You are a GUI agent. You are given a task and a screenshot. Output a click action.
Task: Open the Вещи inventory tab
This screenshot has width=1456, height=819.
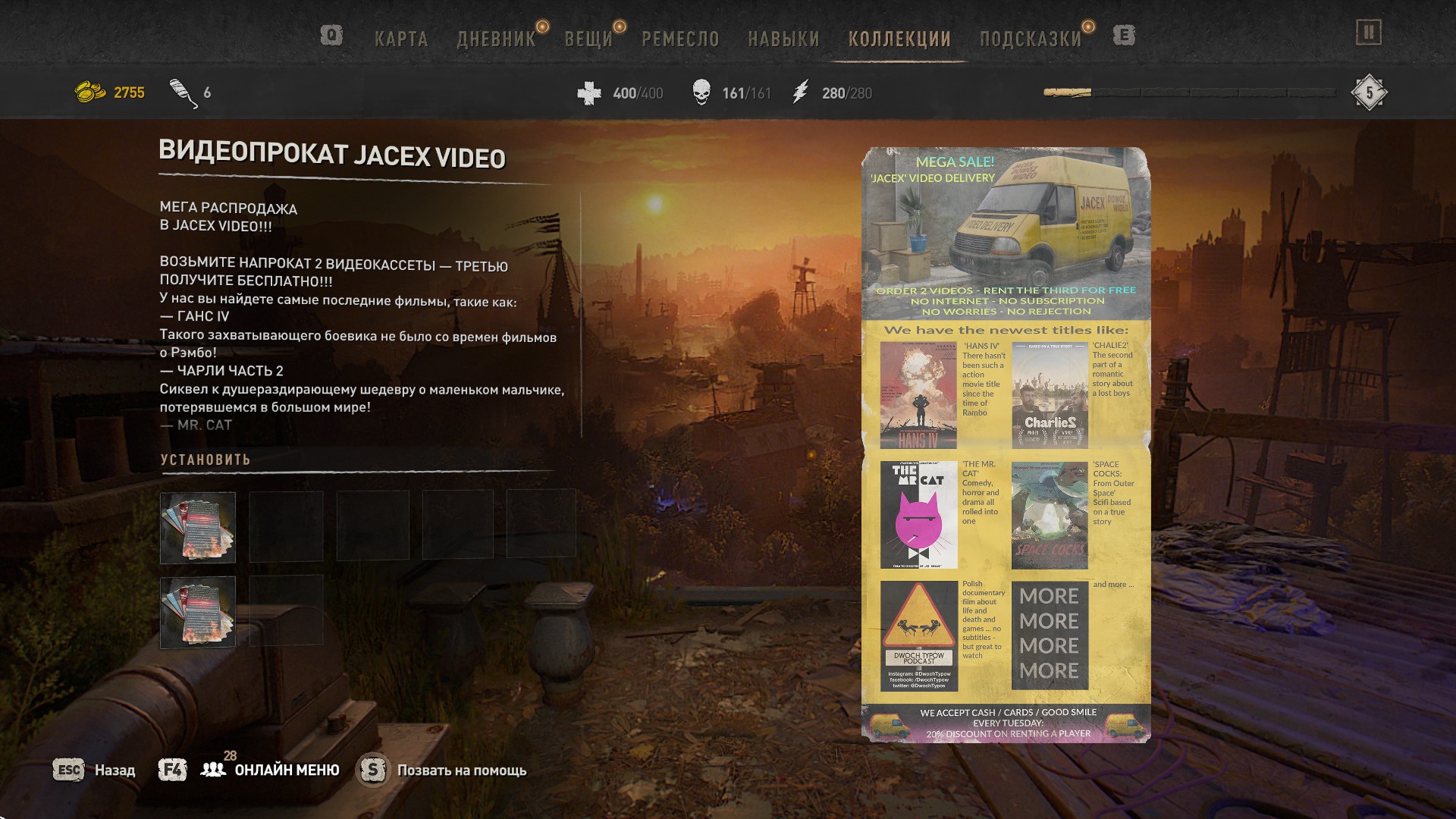[588, 39]
